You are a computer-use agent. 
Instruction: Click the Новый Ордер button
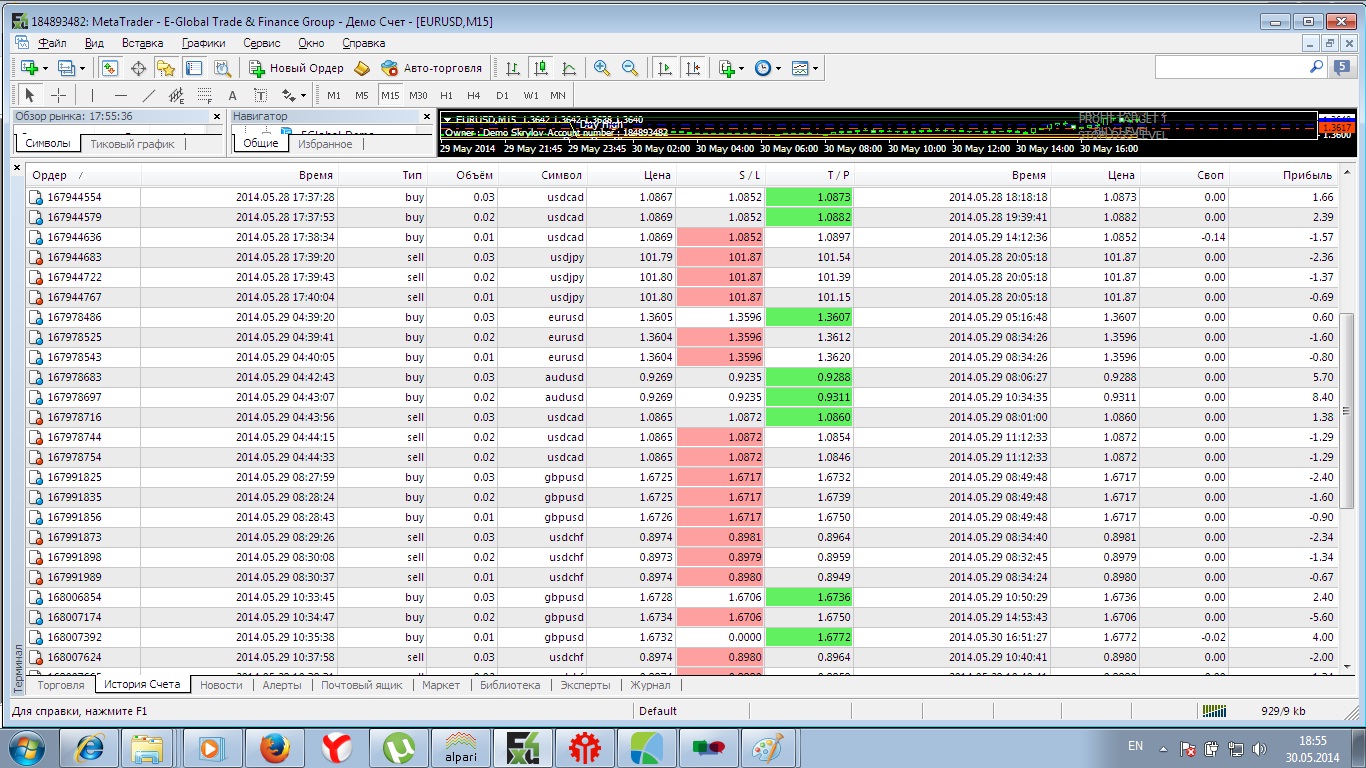pos(296,68)
